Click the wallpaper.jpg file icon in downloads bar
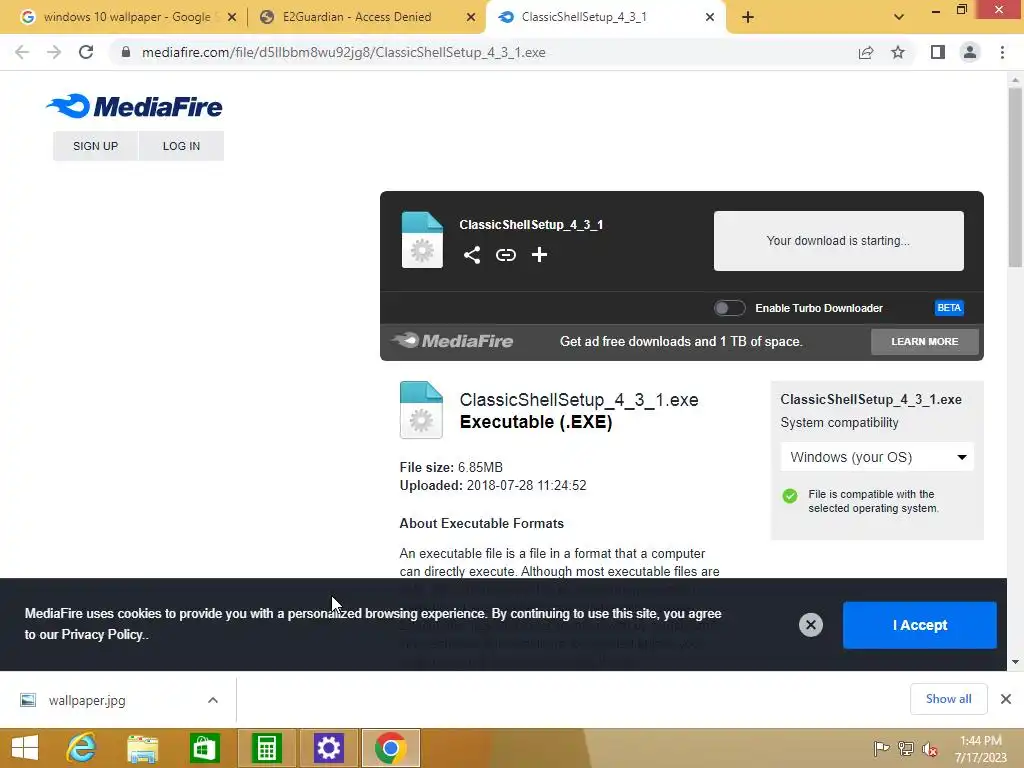This screenshot has height=768, width=1024. point(28,700)
